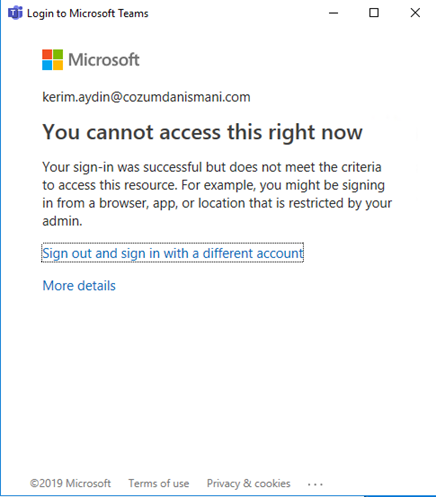Image resolution: width=436 pixels, height=497 pixels.
Task: Open the footer ellipsis more options
Action: (x=315, y=484)
